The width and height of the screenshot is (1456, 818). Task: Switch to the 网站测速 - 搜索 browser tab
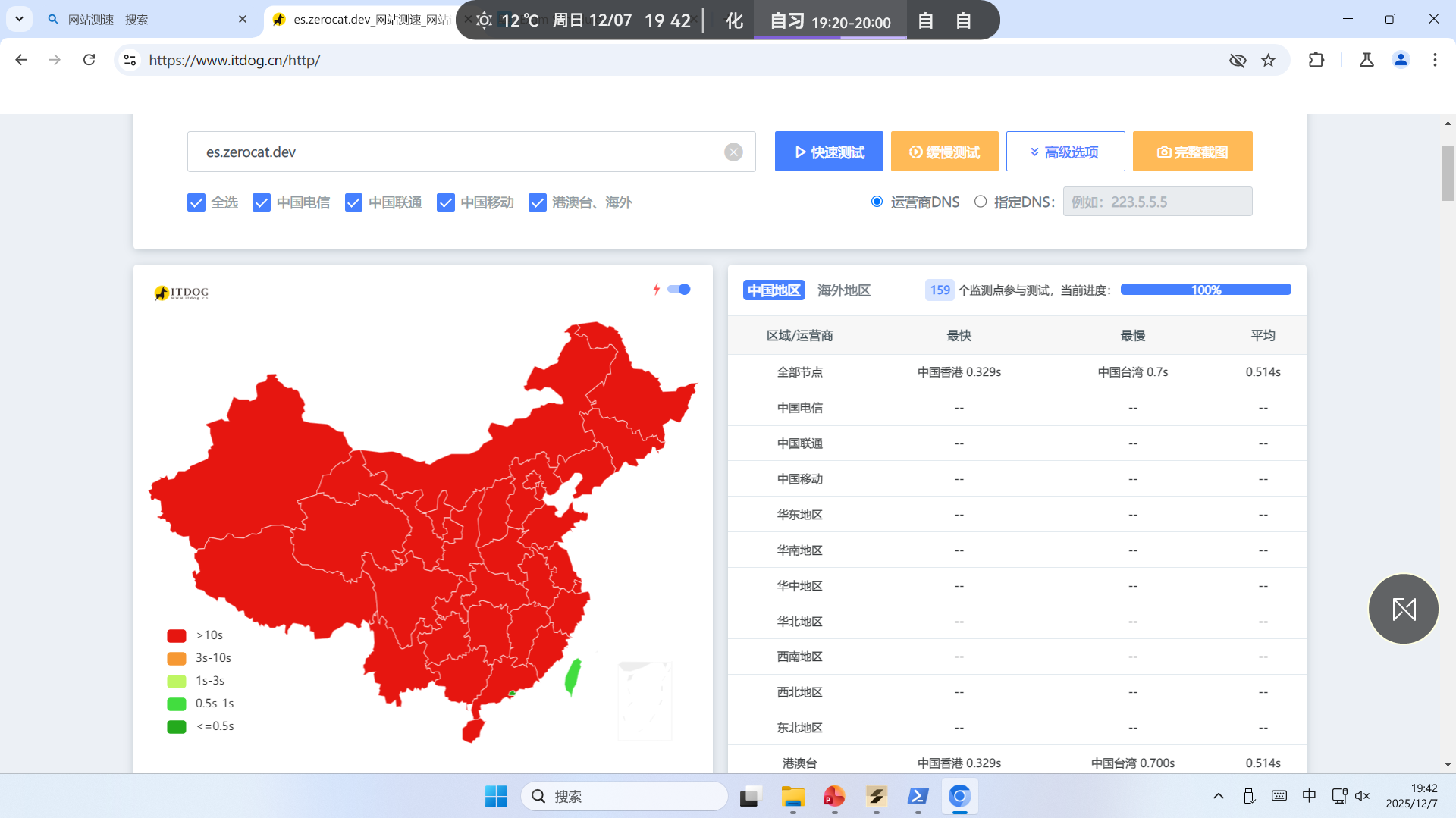coord(136,20)
